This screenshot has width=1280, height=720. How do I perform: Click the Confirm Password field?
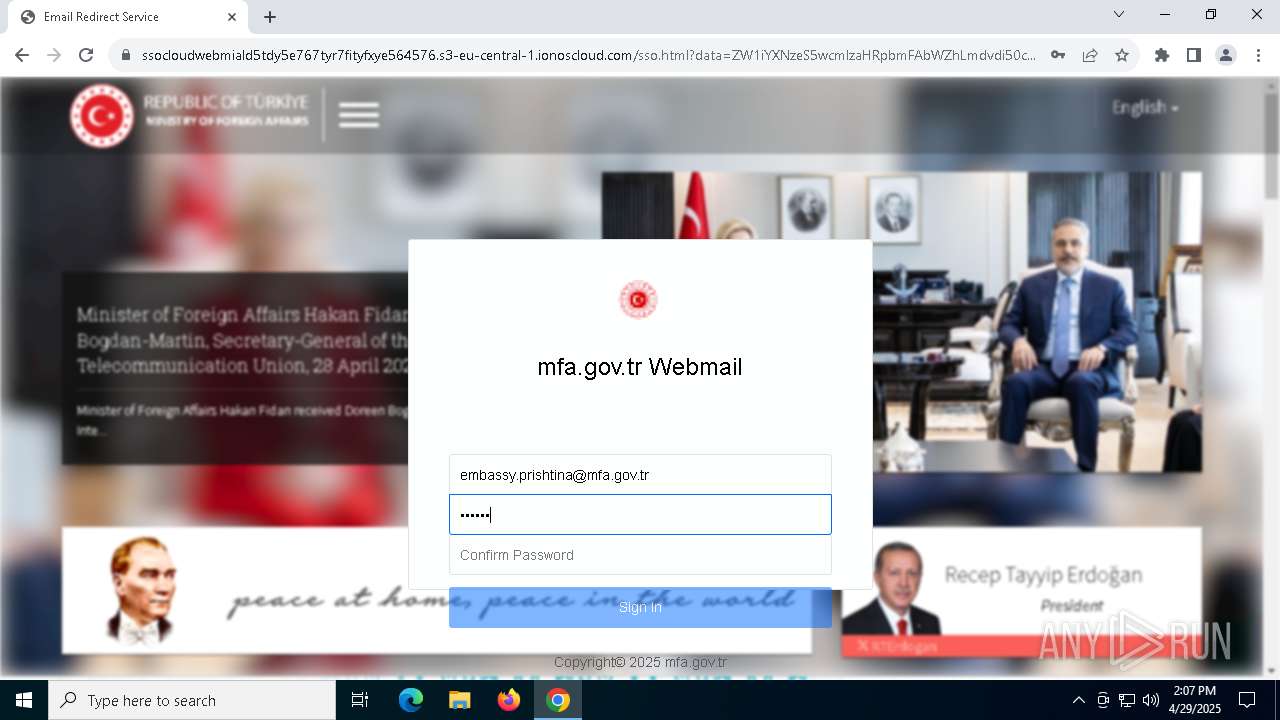coord(640,555)
